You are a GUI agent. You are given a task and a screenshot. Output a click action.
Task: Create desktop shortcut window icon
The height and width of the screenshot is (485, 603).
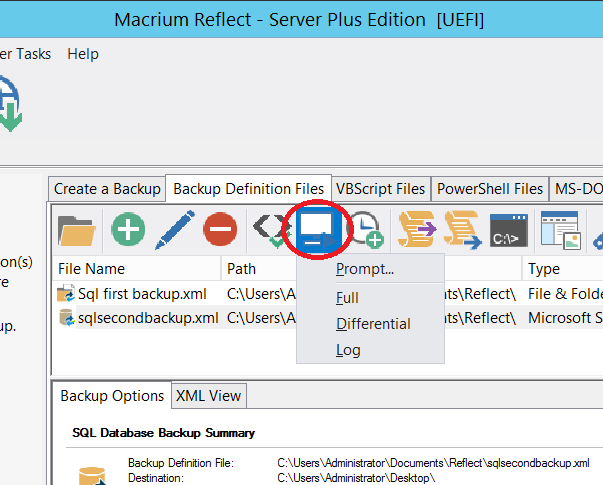point(560,230)
